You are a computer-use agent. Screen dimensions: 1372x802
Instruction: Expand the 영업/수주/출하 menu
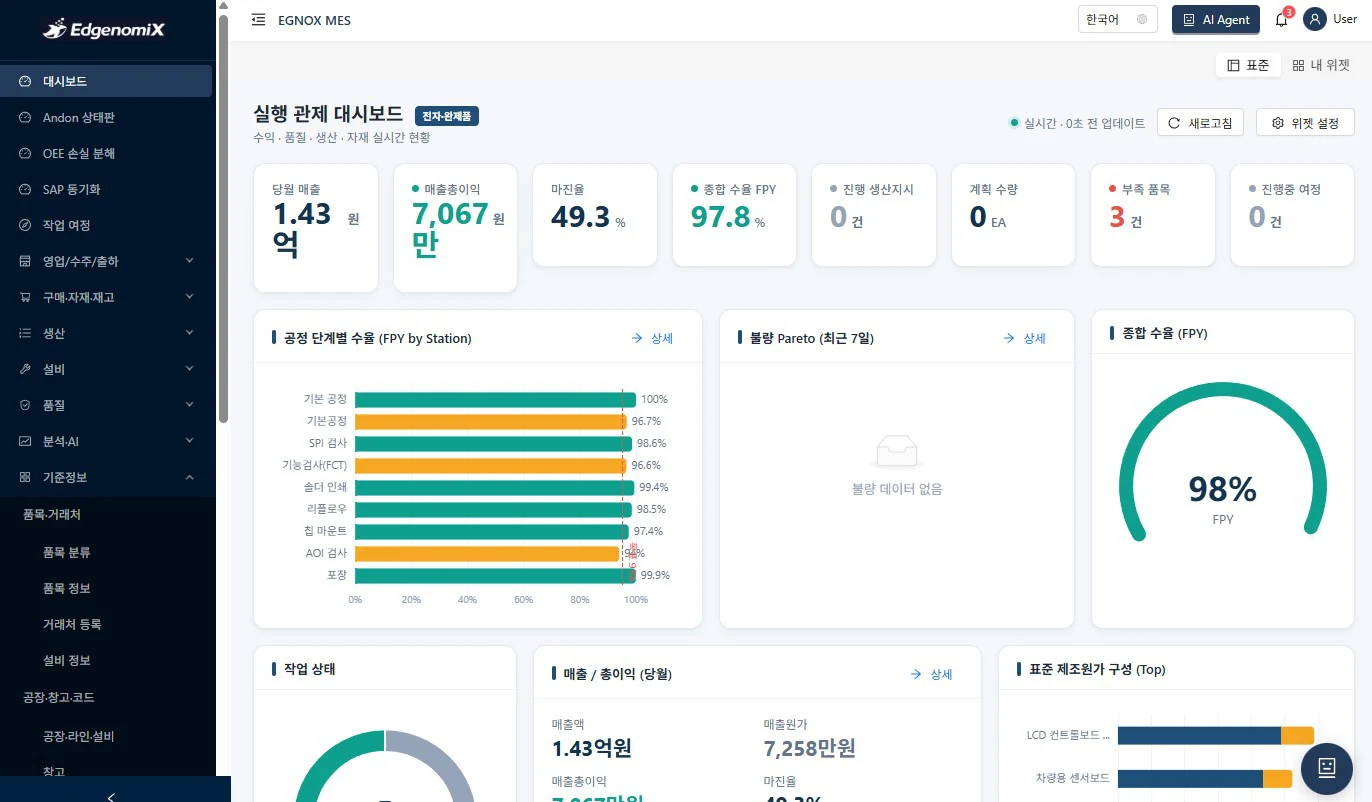106,261
